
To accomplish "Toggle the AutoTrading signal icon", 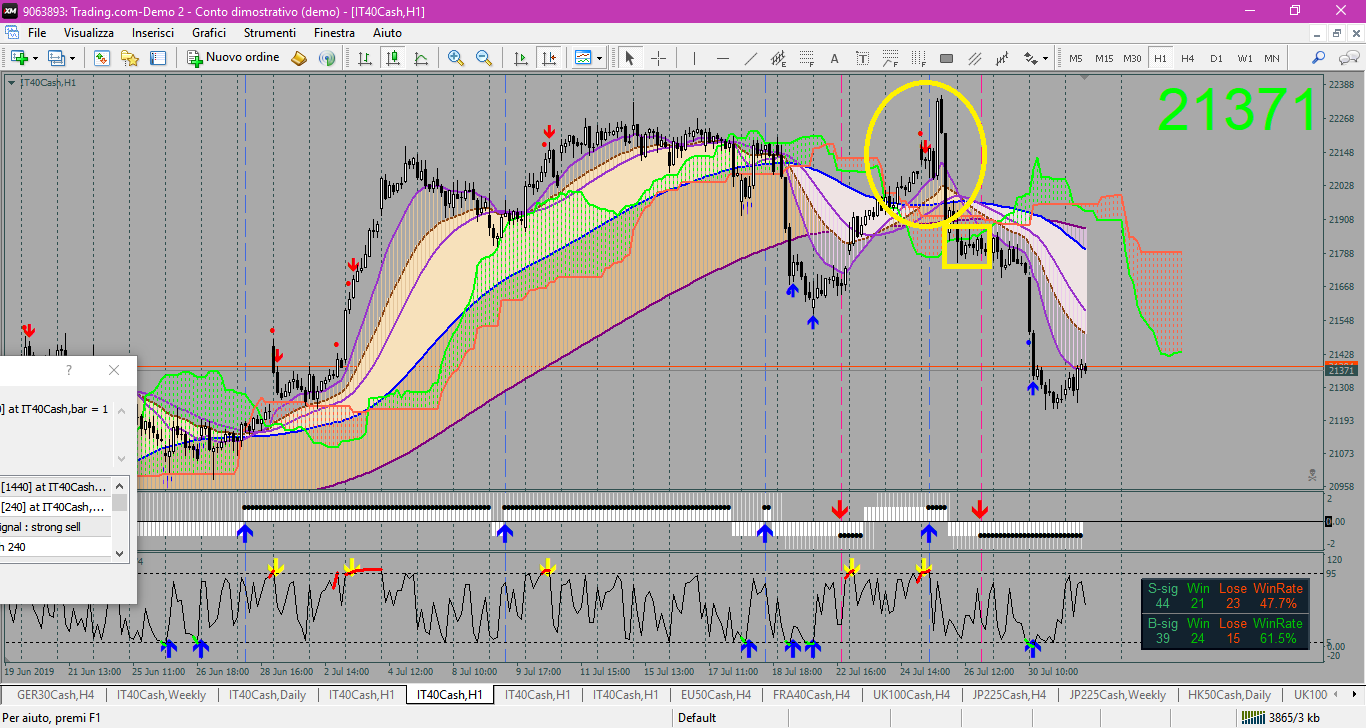I will point(327,58).
